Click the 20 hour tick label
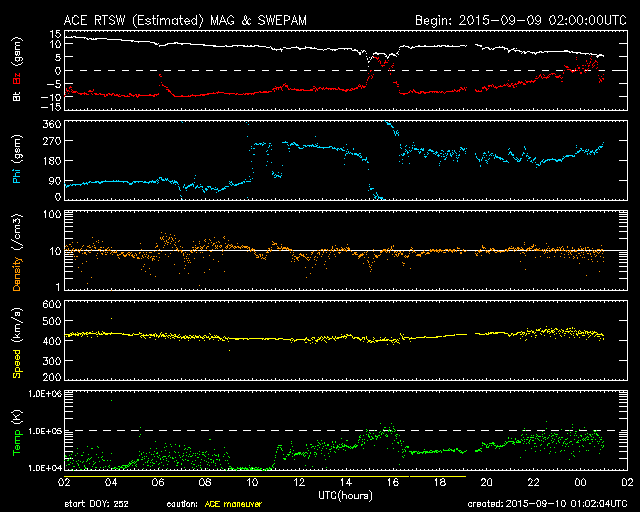 click(x=486, y=481)
